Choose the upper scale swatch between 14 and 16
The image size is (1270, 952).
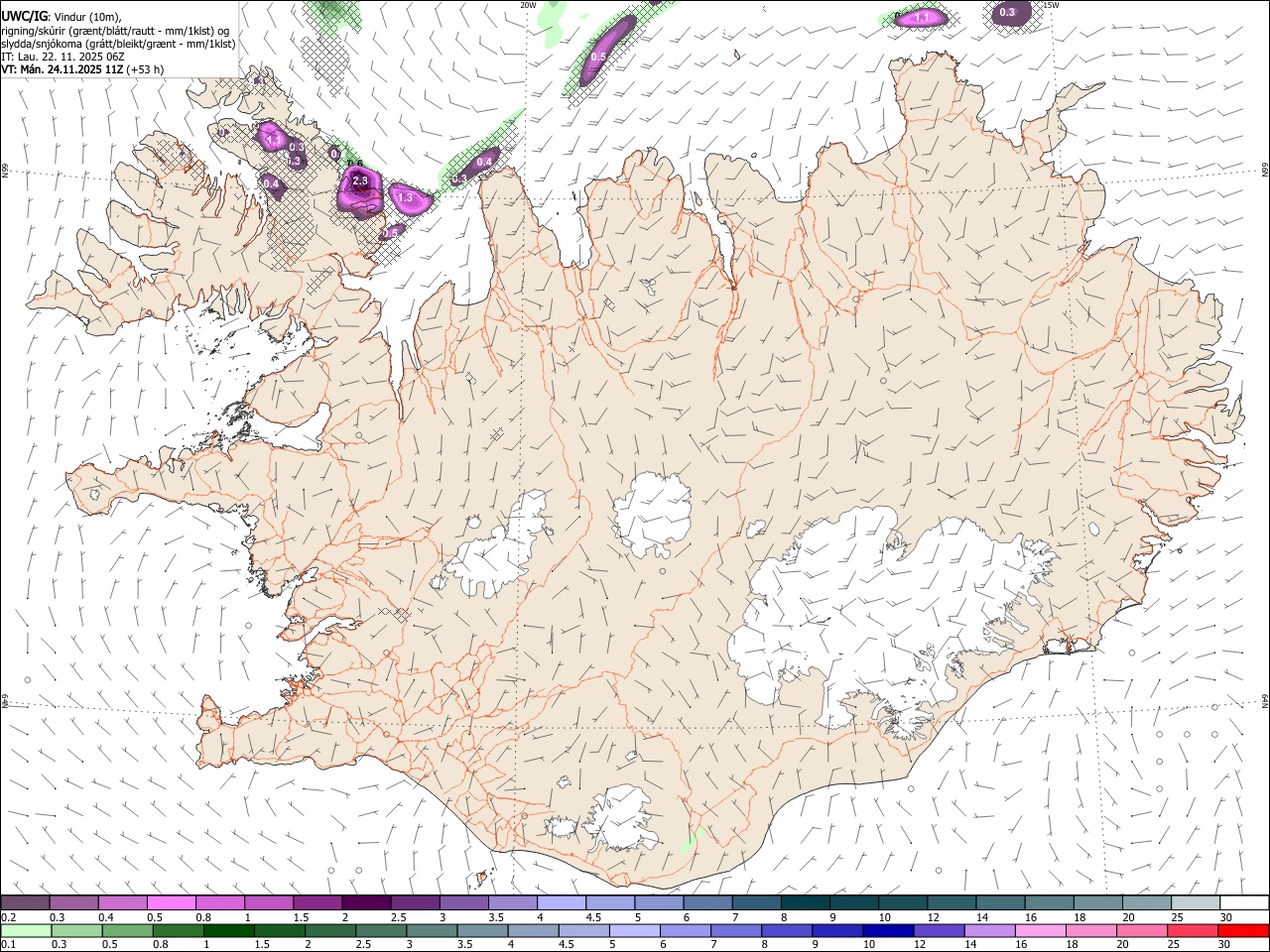(x=999, y=902)
